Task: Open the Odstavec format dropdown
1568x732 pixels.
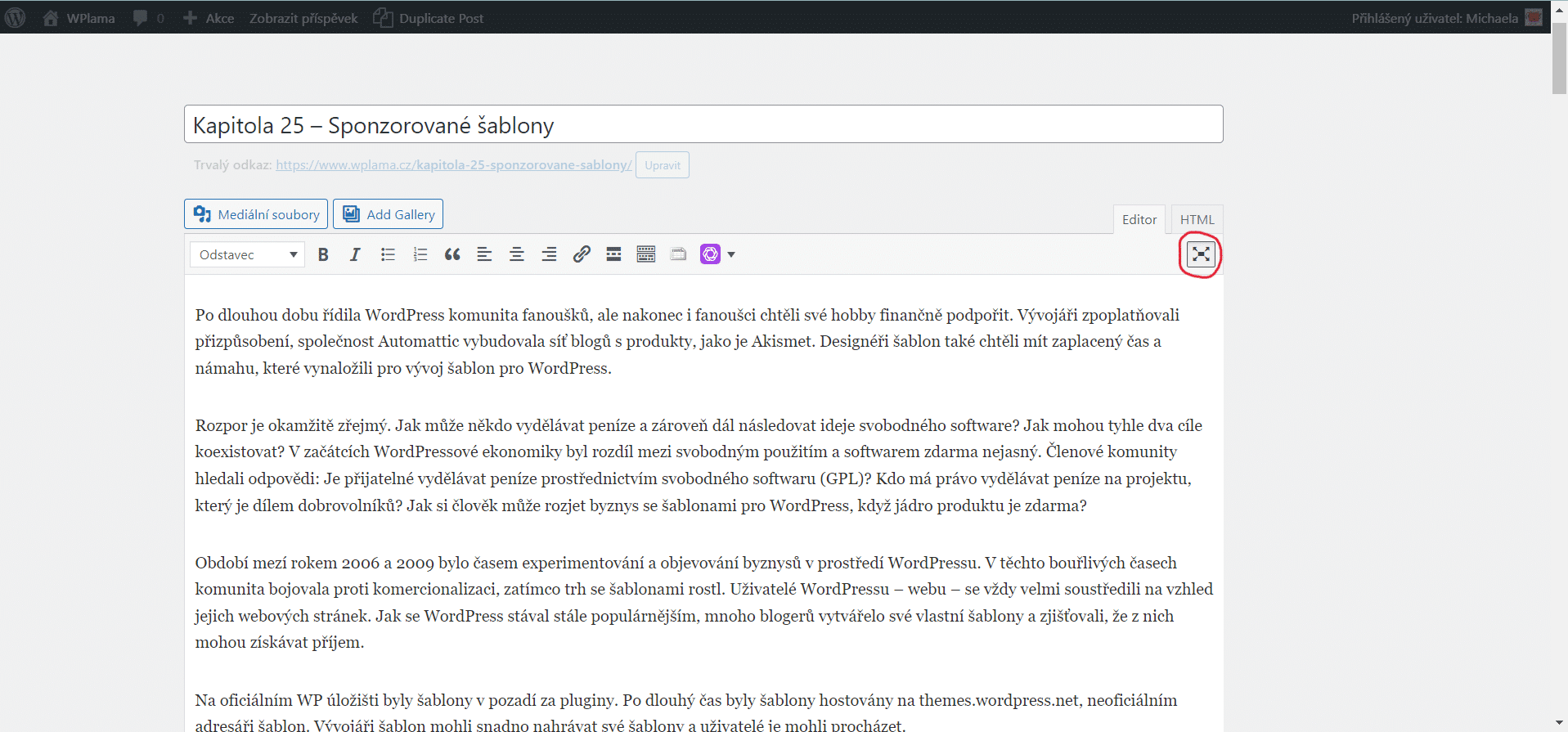Action: [247, 254]
